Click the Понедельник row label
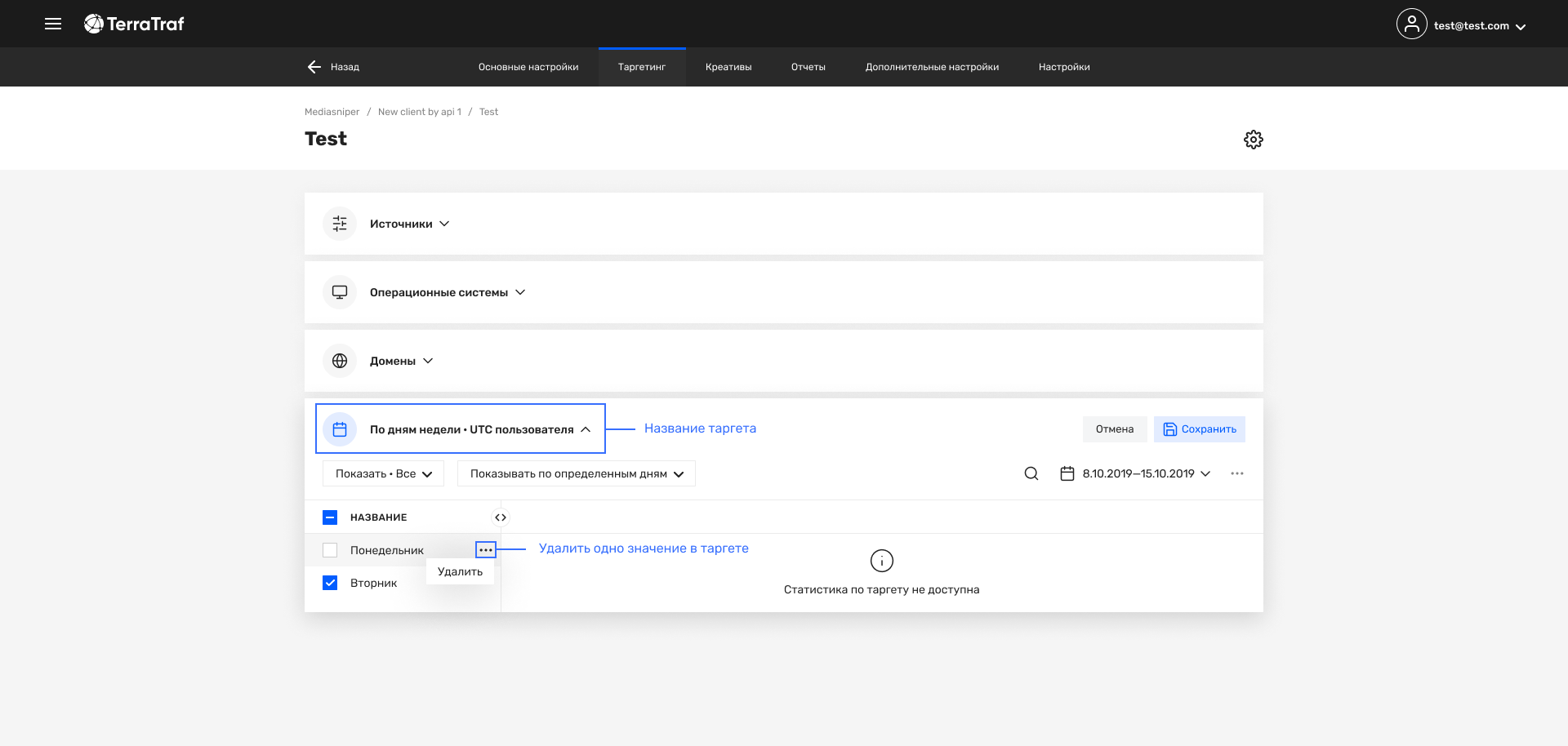Viewport: 1568px width, 746px height. pyautogui.click(x=387, y=550)
